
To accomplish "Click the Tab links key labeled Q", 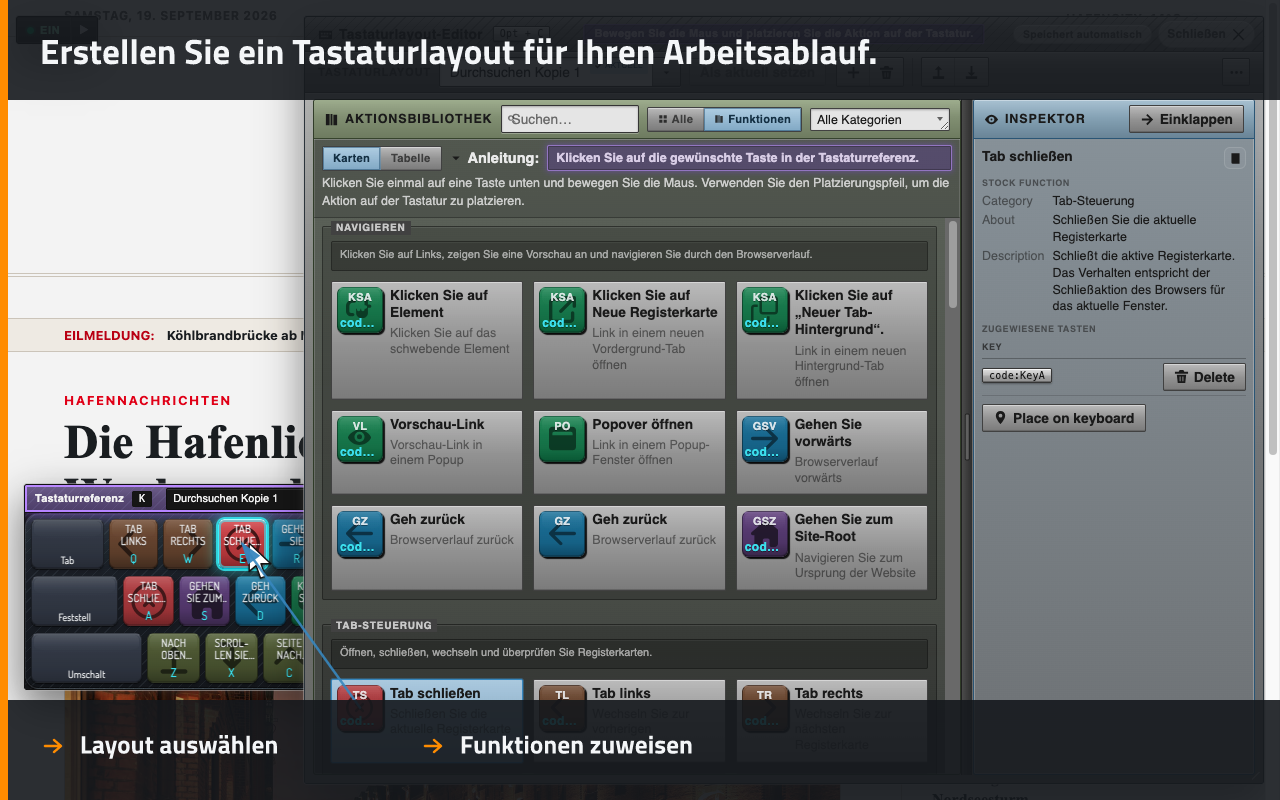I will coord(134,544).
